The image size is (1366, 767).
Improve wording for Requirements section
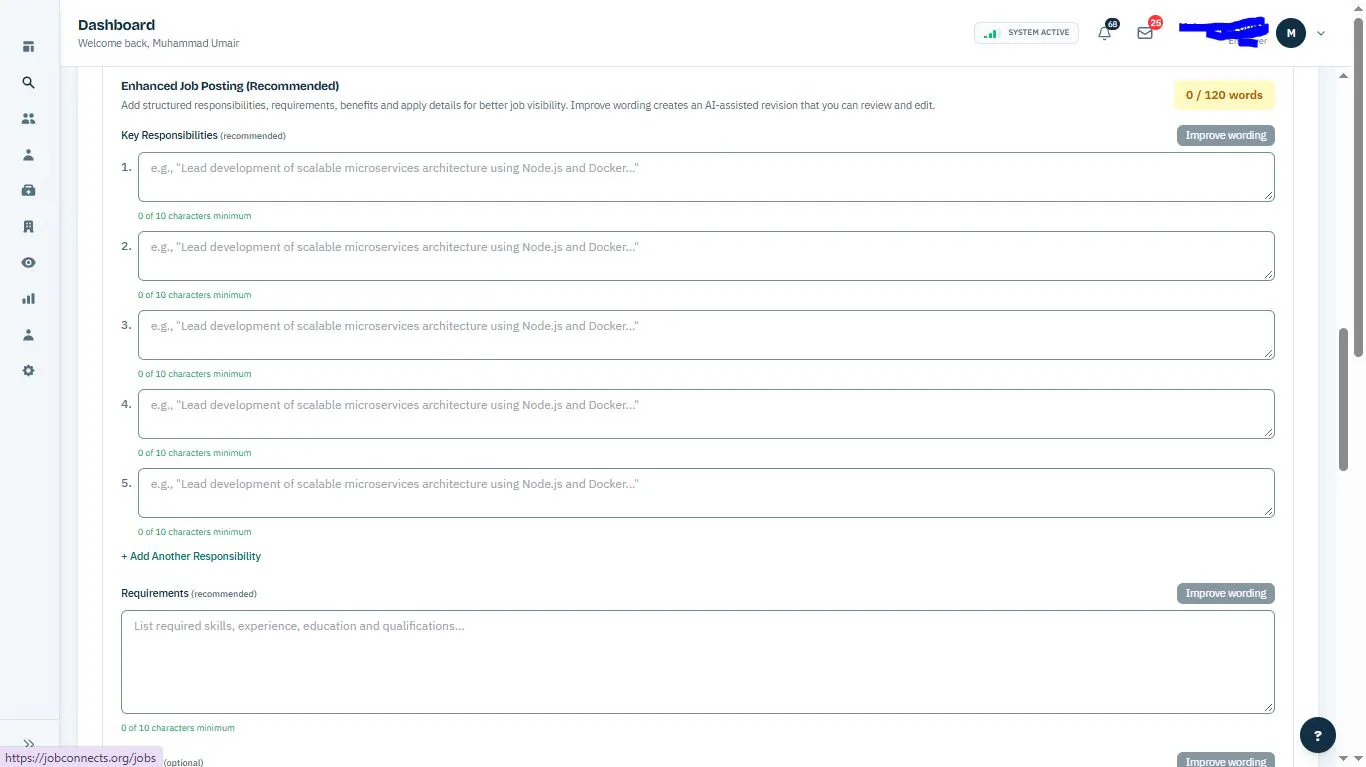[1226, 593]
